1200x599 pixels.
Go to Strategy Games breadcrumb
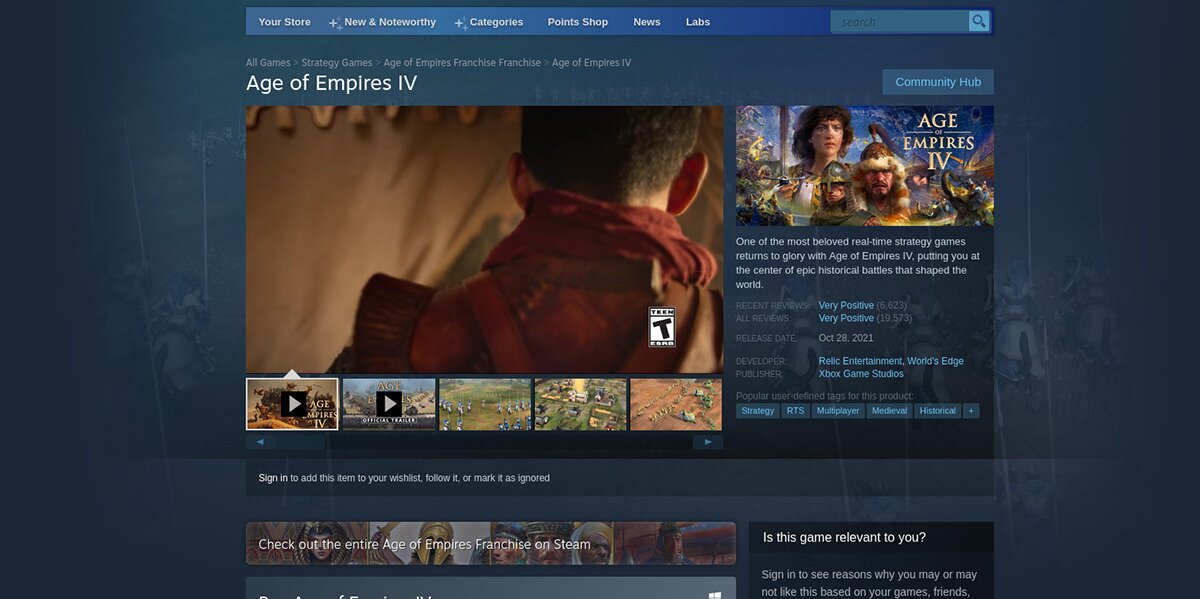(337, 63)
